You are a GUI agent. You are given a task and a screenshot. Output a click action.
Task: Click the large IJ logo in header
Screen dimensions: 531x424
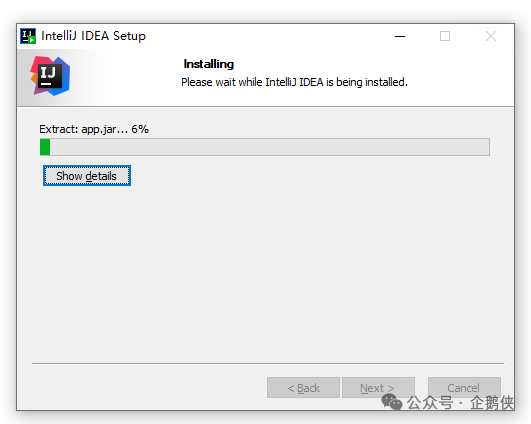pos(50,76)
